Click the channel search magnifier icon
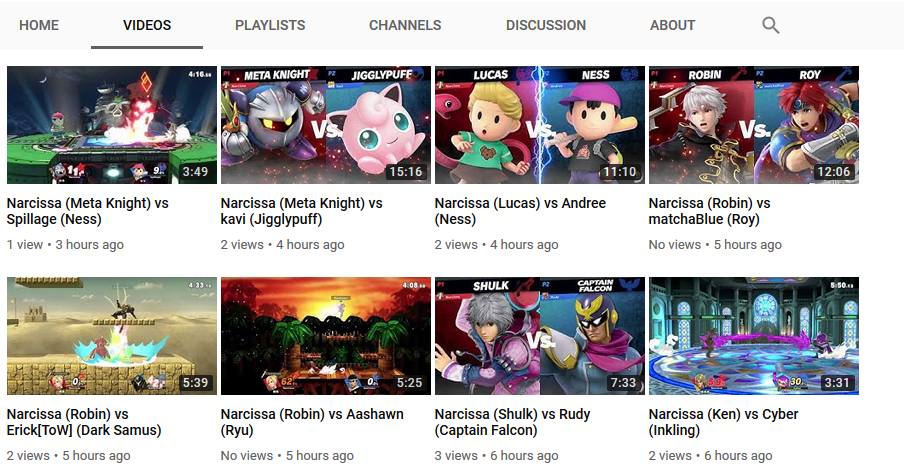 pos(770,25)
